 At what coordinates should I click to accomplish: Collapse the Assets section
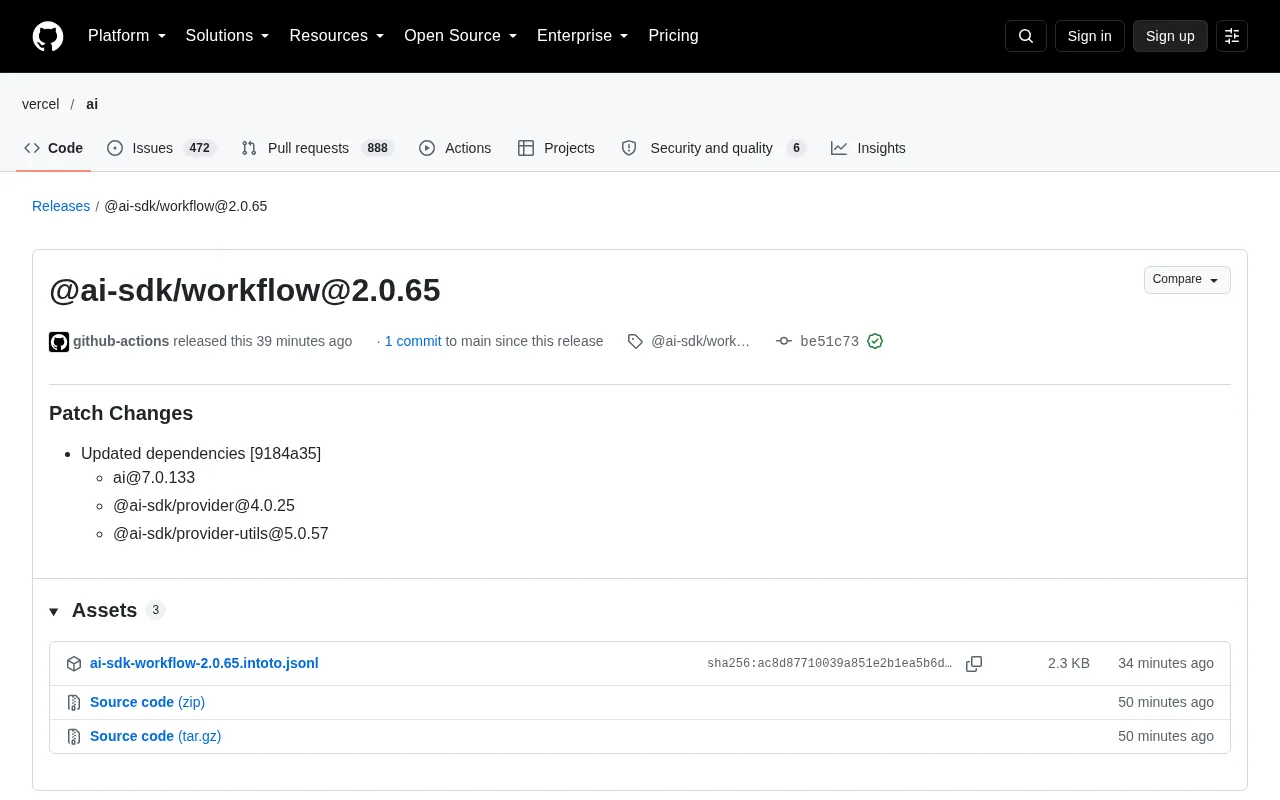tap(93, 611)
